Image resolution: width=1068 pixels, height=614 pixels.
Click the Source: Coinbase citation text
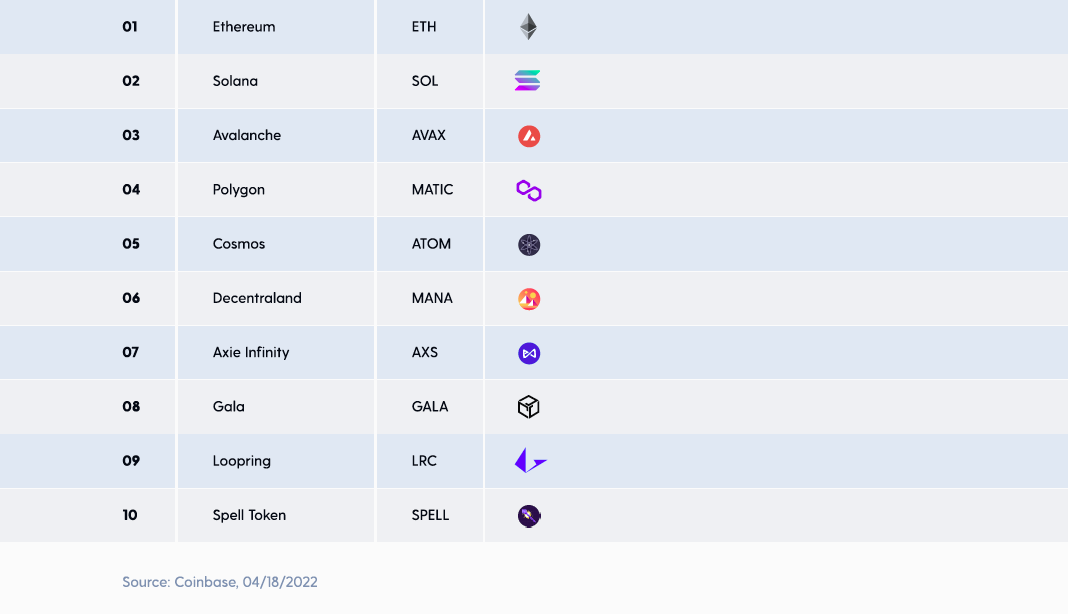[x=219, y=582]
